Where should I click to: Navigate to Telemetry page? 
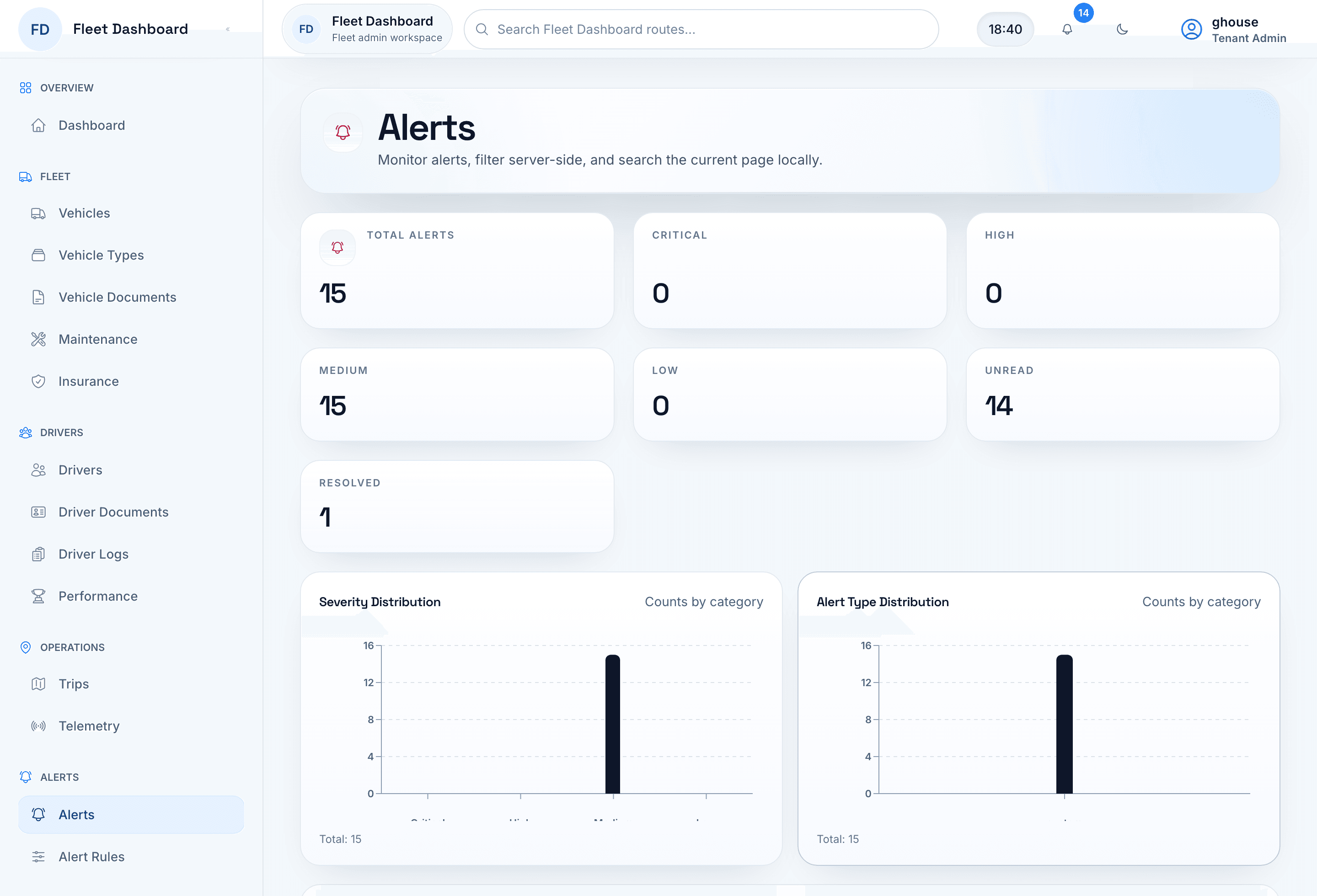click(131, 725)
